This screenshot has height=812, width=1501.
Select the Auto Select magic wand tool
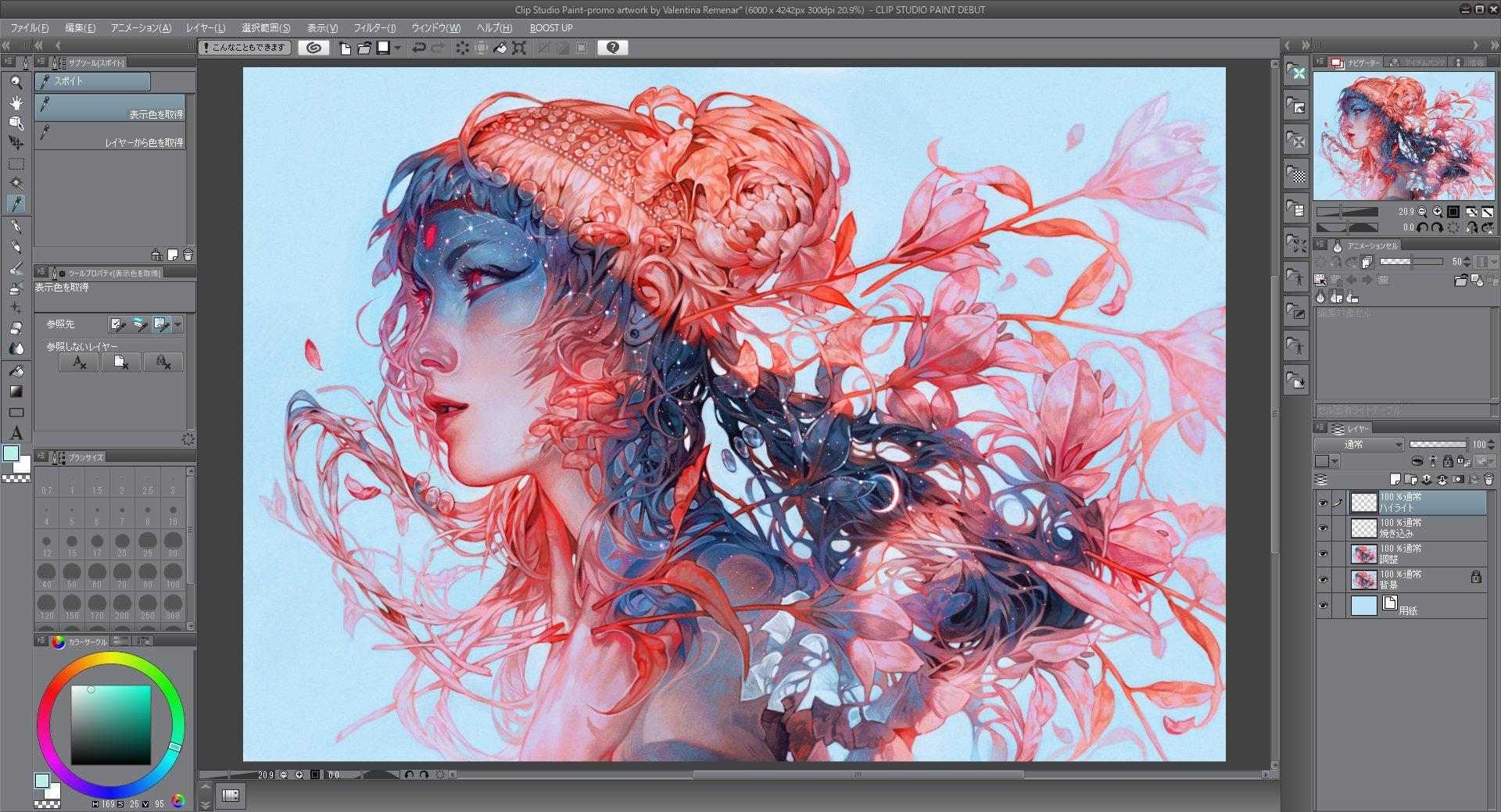[16, 184]
